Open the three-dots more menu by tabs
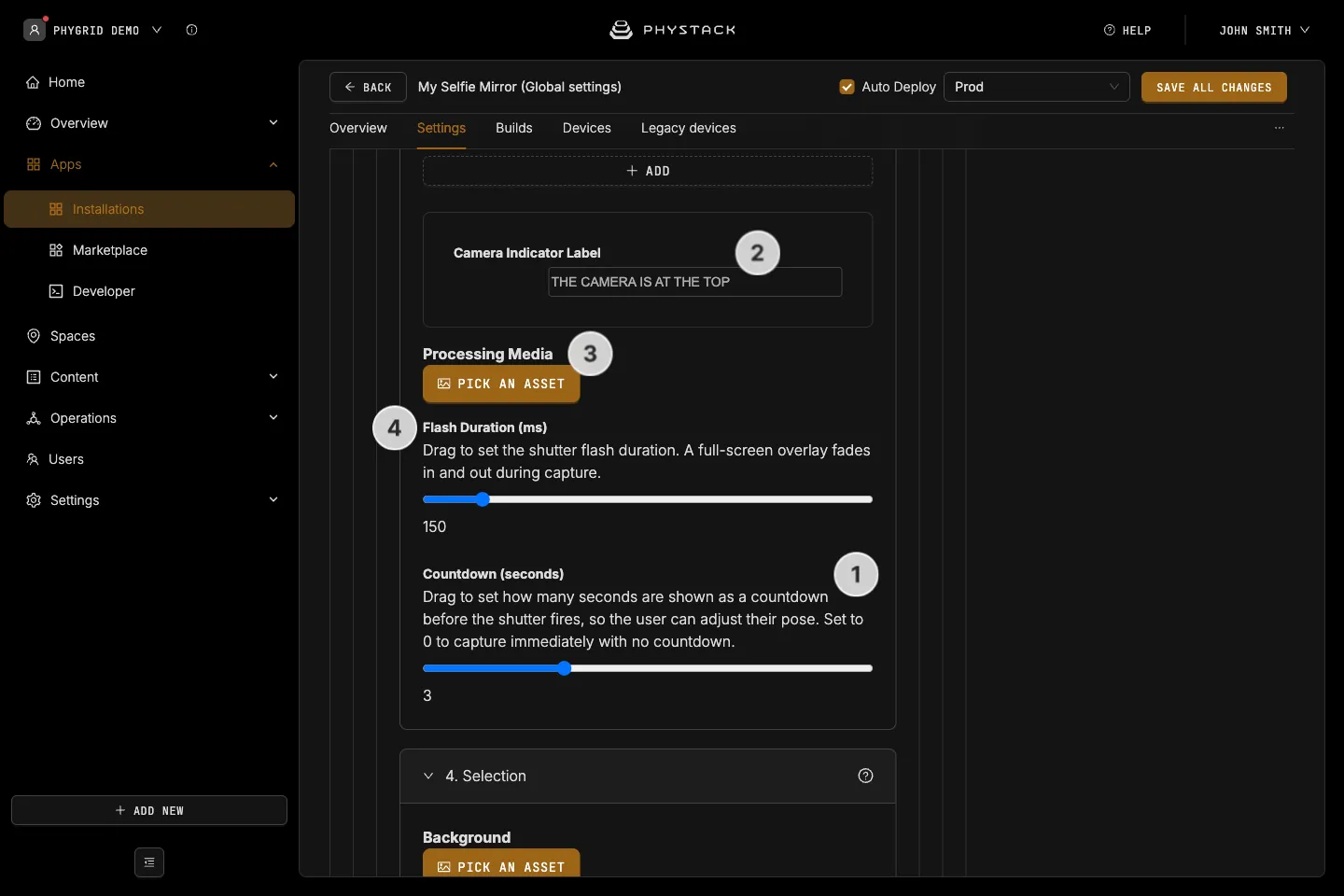Image resolution: width=1344 pixels, height=896 pixels. click(1280, 128)
